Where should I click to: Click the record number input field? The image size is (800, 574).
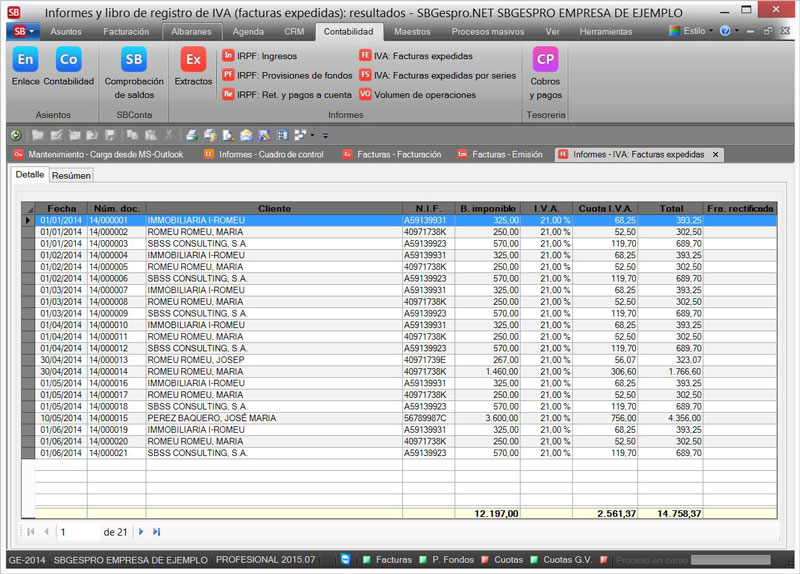click(78, 532)
